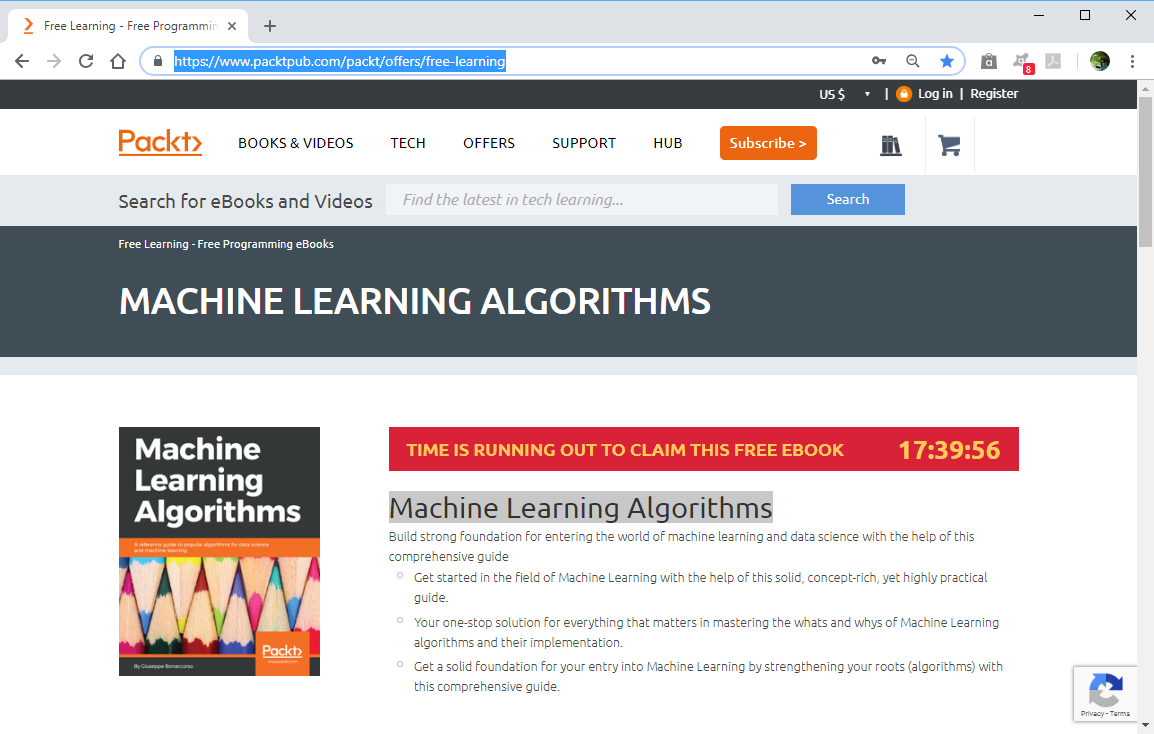Screen dimensions: 1154x734
Task: Click the Packt logo
Action: [160, 142]
